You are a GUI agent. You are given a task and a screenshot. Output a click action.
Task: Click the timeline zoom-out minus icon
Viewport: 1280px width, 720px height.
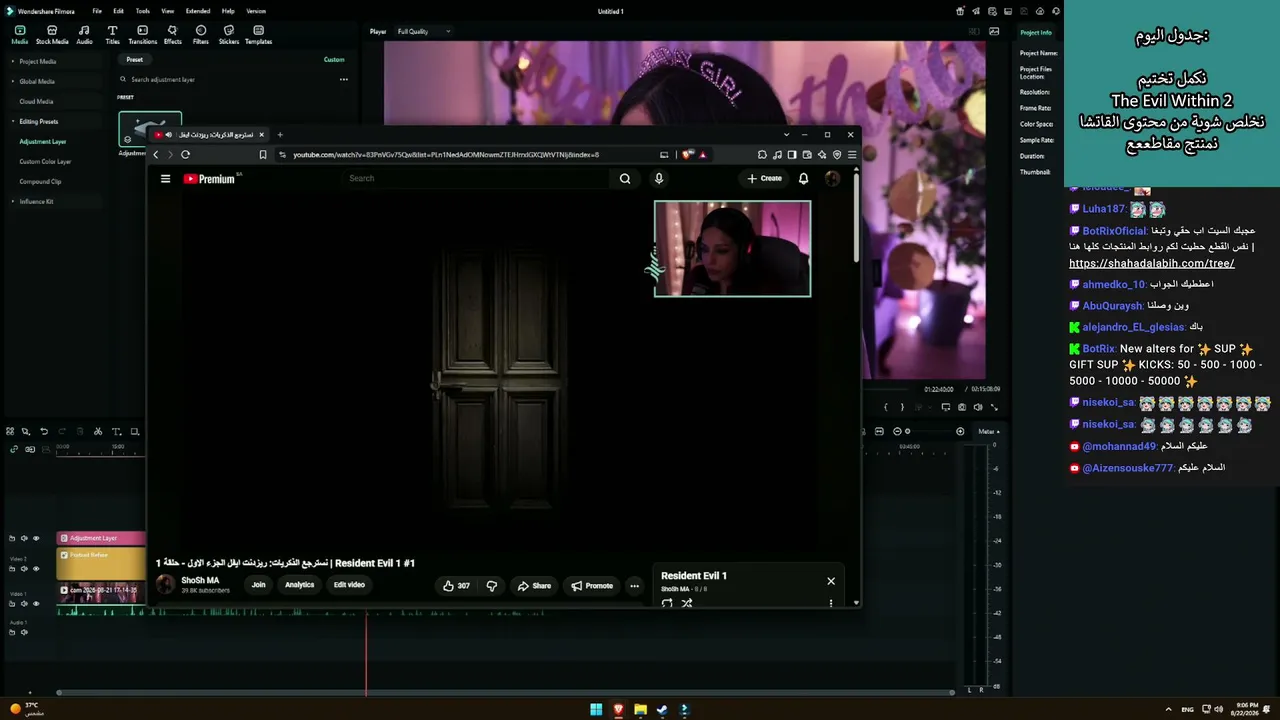pos(897,431)
